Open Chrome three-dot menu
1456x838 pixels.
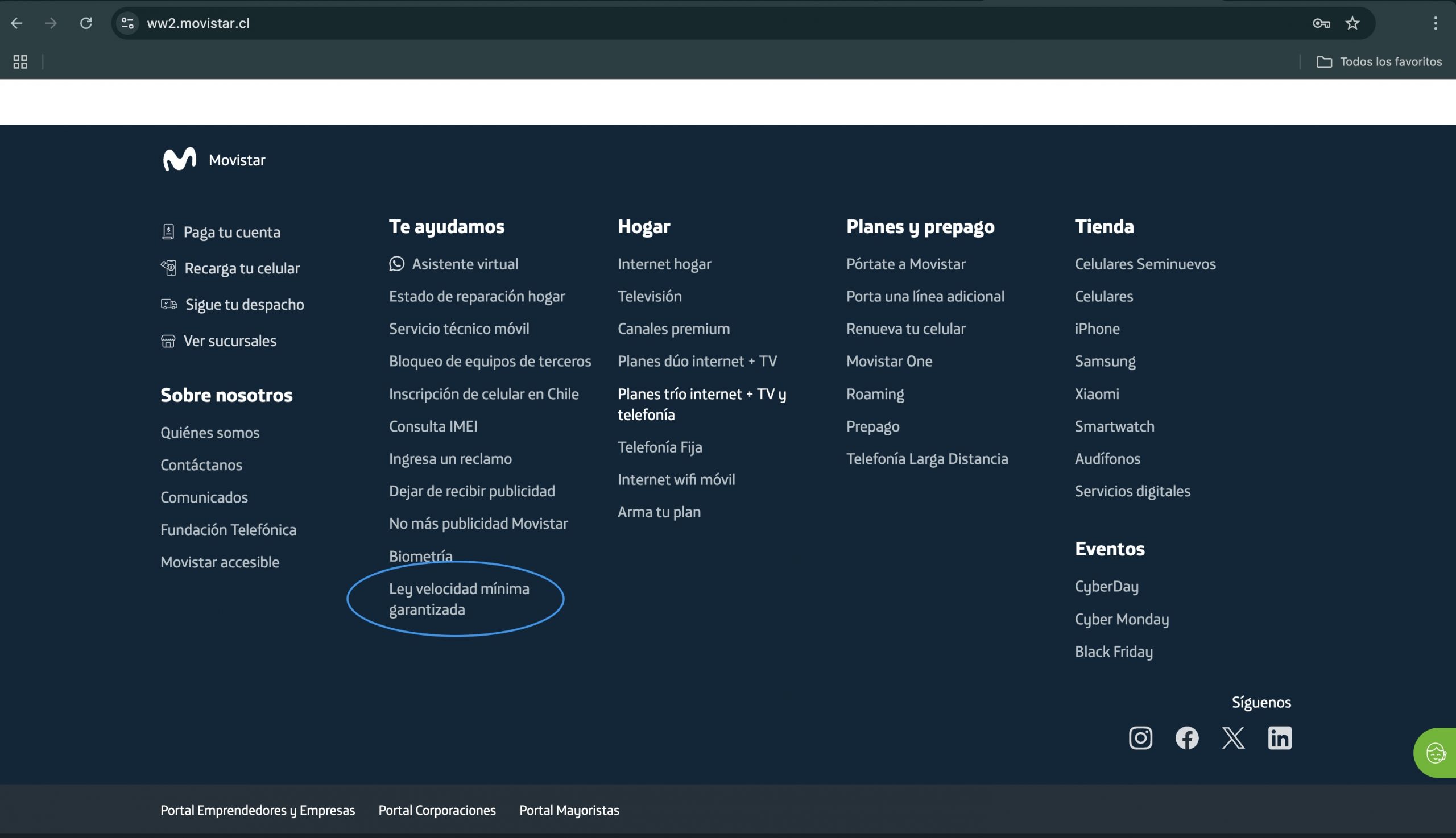coord(1436,23)
